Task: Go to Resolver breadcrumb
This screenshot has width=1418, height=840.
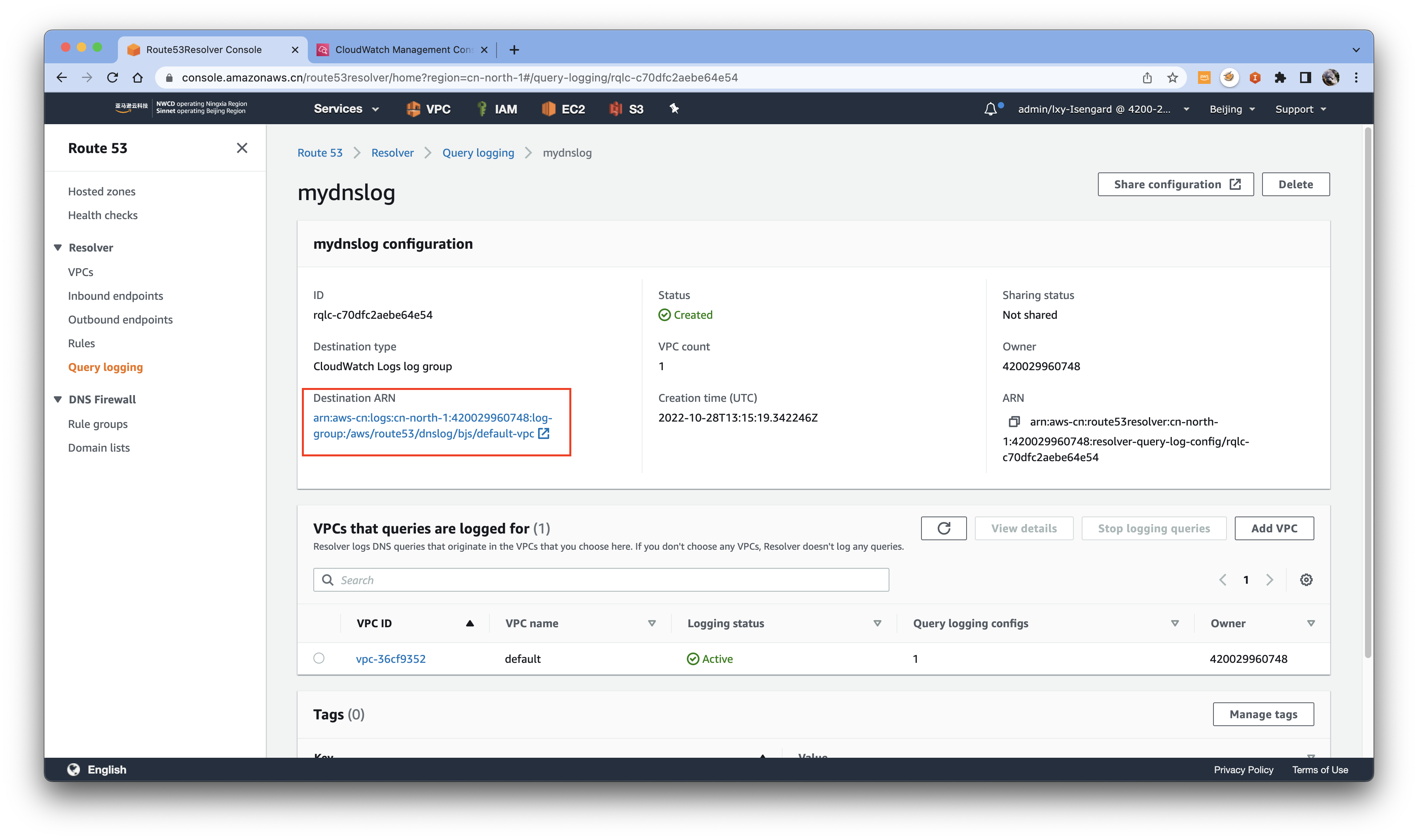Action: (392, 153)
